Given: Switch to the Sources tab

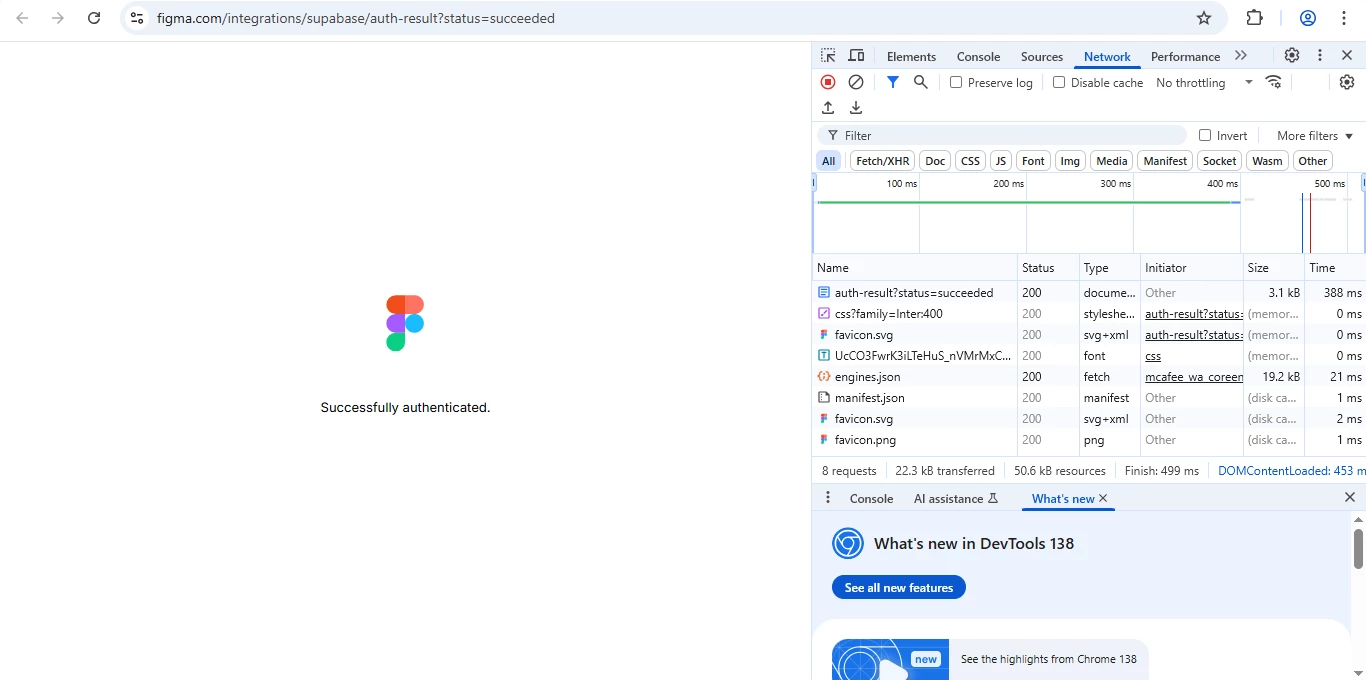Looking at the screenshot, I should 1042,57.
